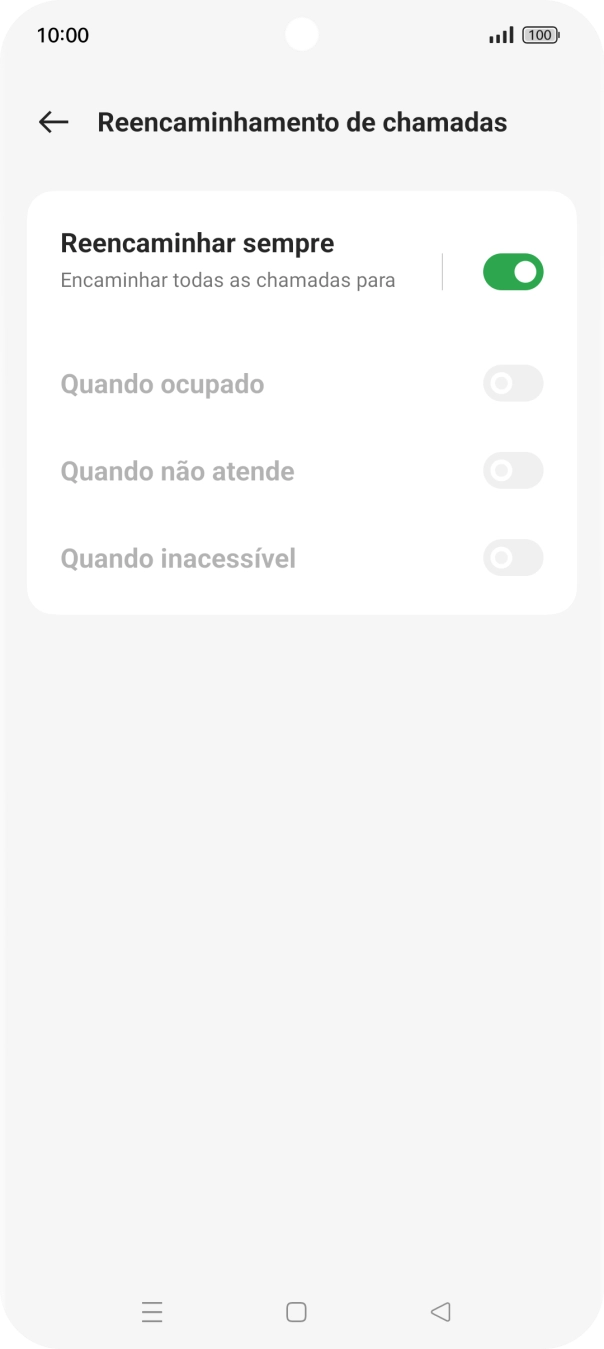Select the Quando ocupado option row
This screenshot has height=1349, width=604.
point(162,384)
